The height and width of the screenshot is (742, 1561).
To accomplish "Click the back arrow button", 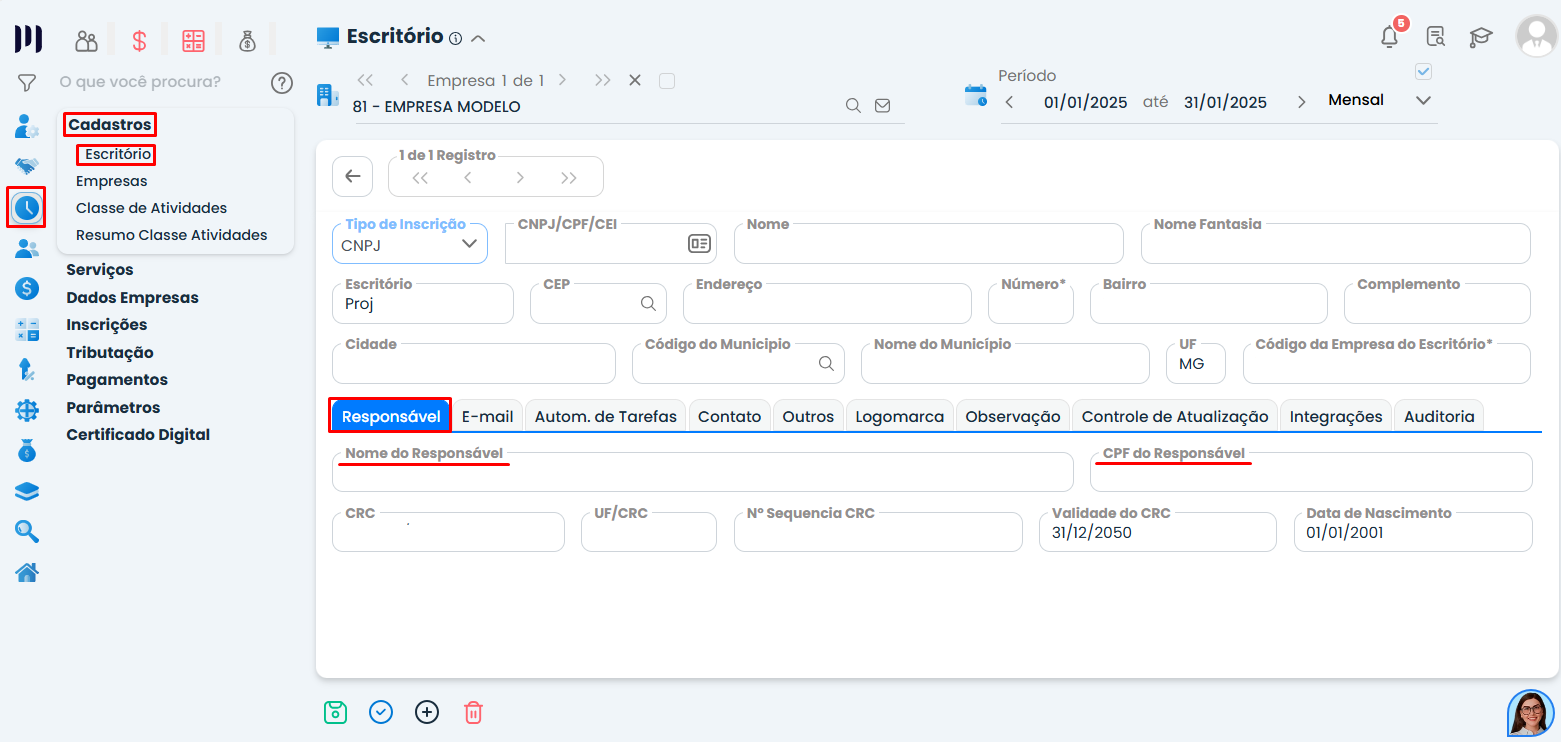I will pyautogui.click(x=352, y=177).
